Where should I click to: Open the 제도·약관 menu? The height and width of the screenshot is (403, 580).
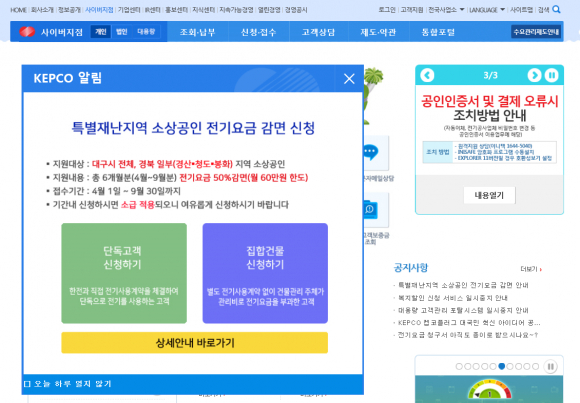point(378,32)
